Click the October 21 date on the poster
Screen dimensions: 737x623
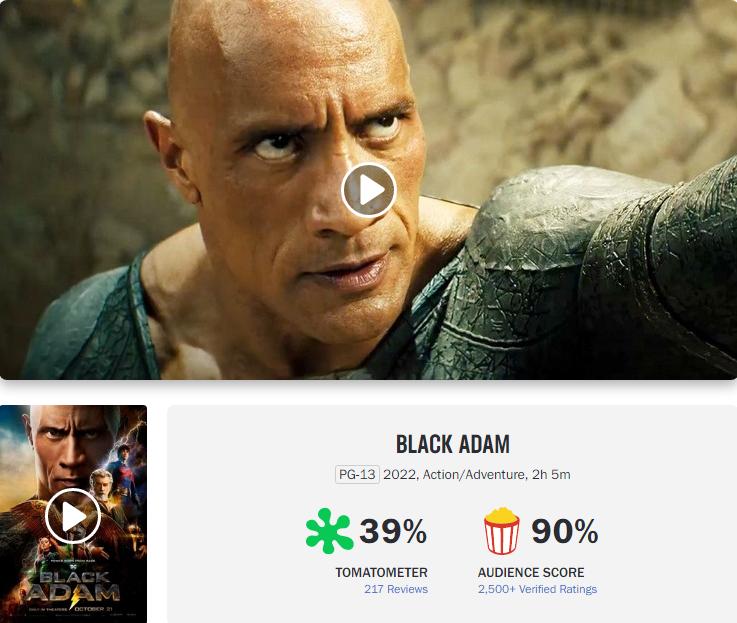[94, 609]
